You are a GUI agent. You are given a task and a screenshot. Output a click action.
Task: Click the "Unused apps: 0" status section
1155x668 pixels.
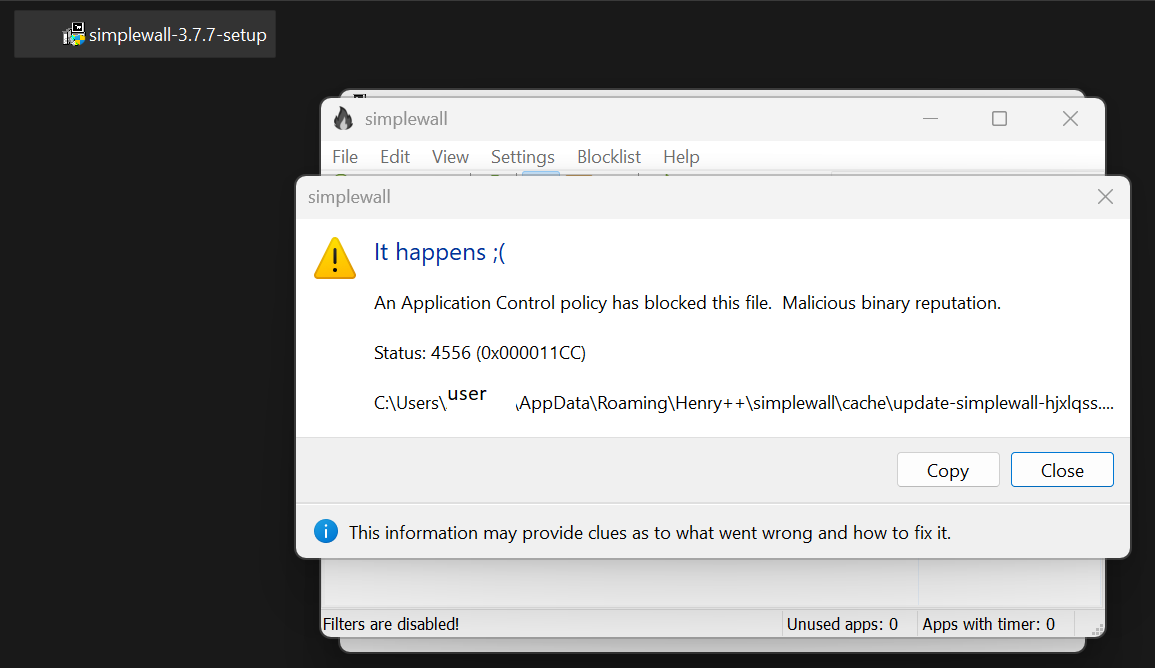coord(842,624)
